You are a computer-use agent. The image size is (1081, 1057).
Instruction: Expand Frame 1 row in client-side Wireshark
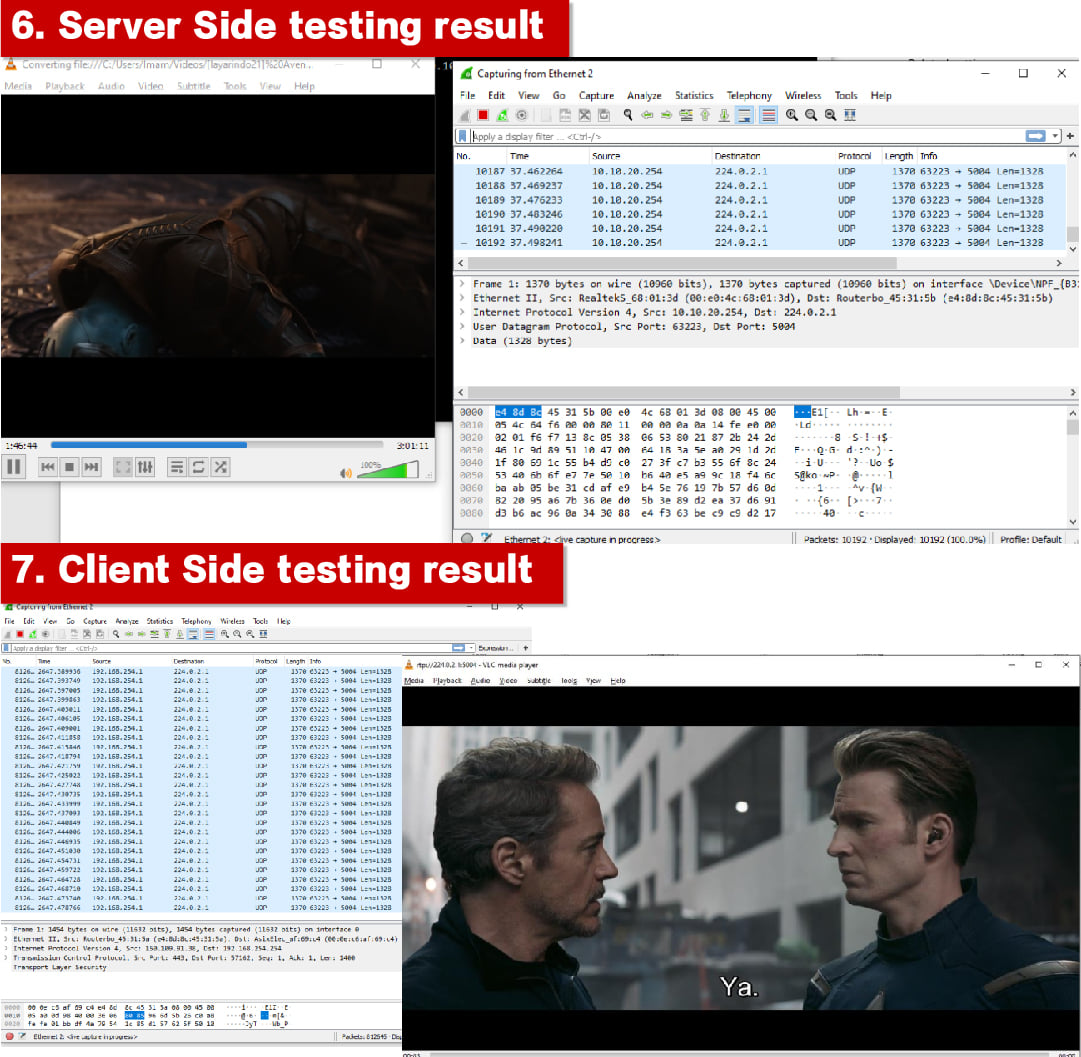click(7, 929)
